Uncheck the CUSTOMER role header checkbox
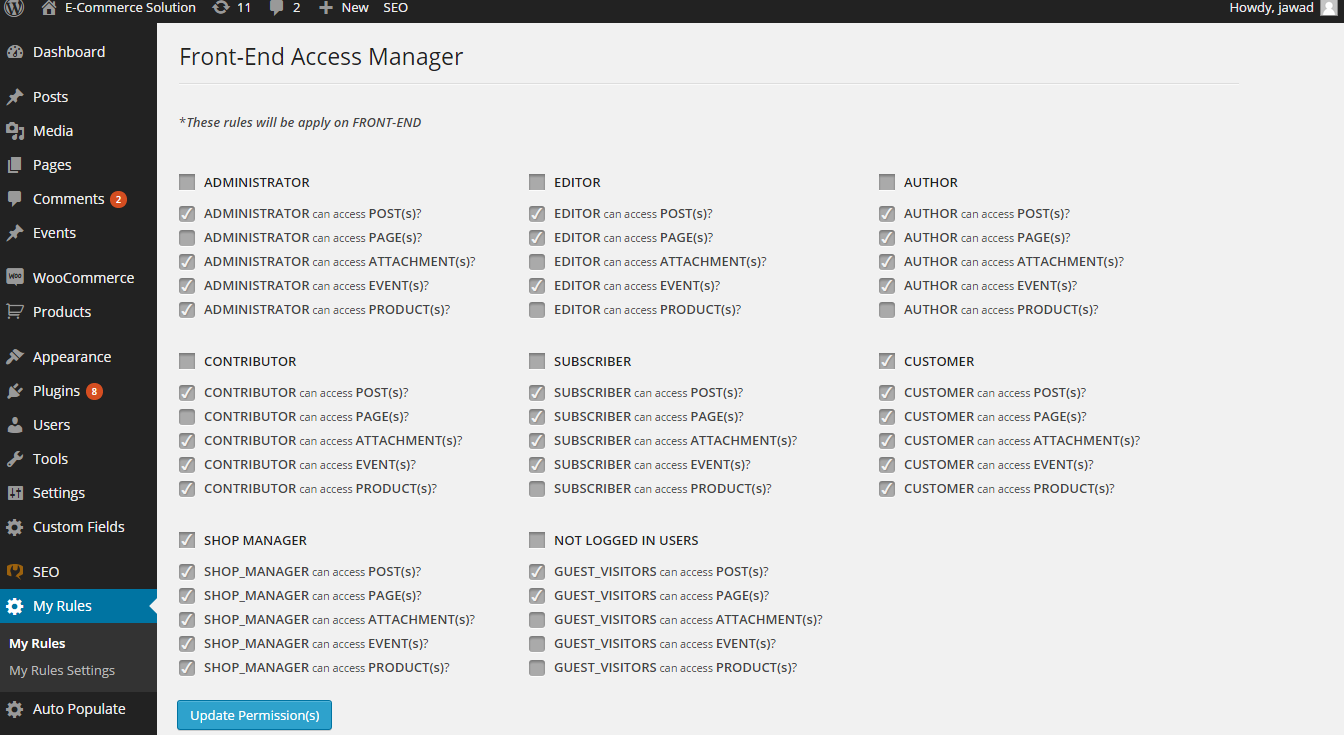Screen dimensions: 1344x735 point(887,361)
